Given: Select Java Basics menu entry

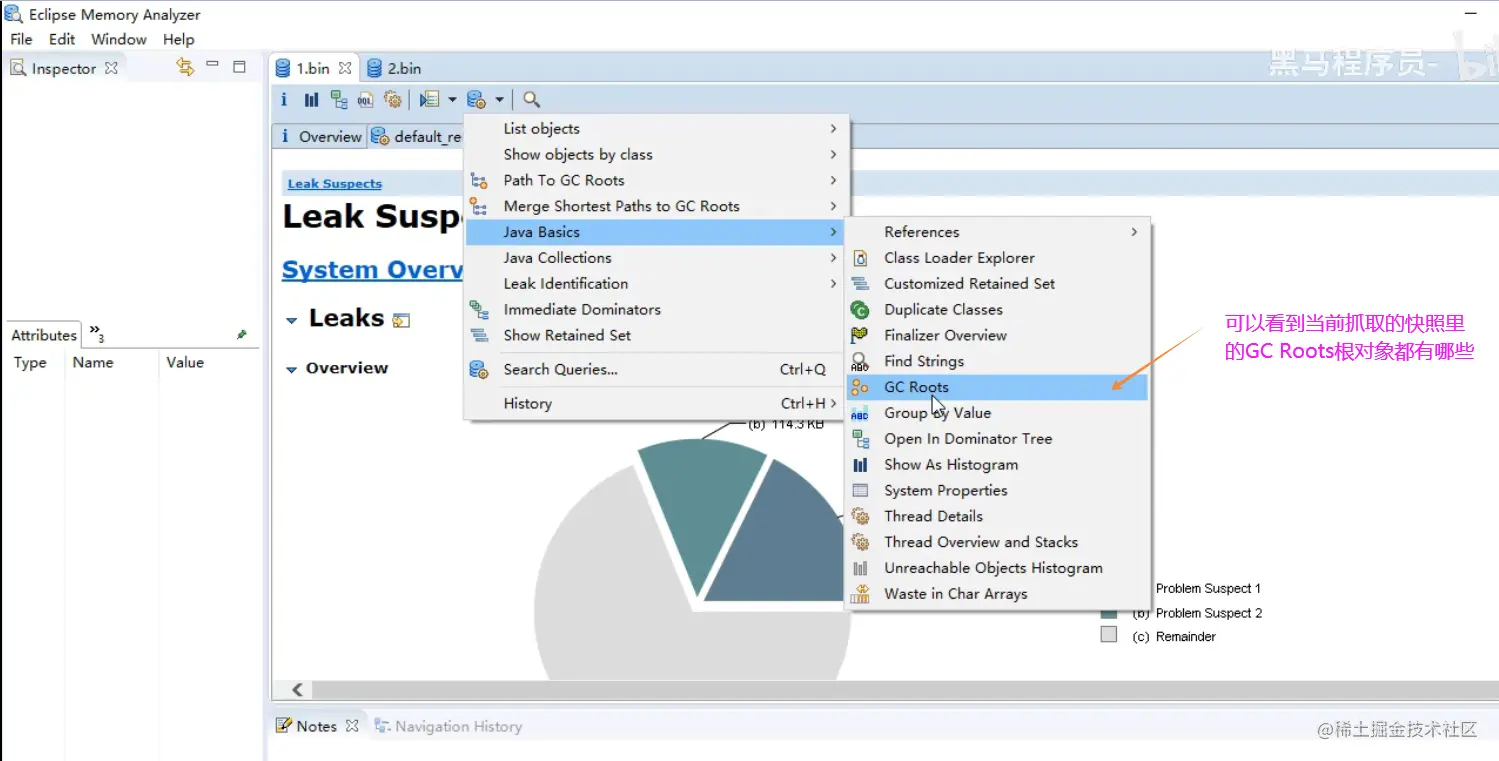Looking at the screenshot, I should 657,232.
